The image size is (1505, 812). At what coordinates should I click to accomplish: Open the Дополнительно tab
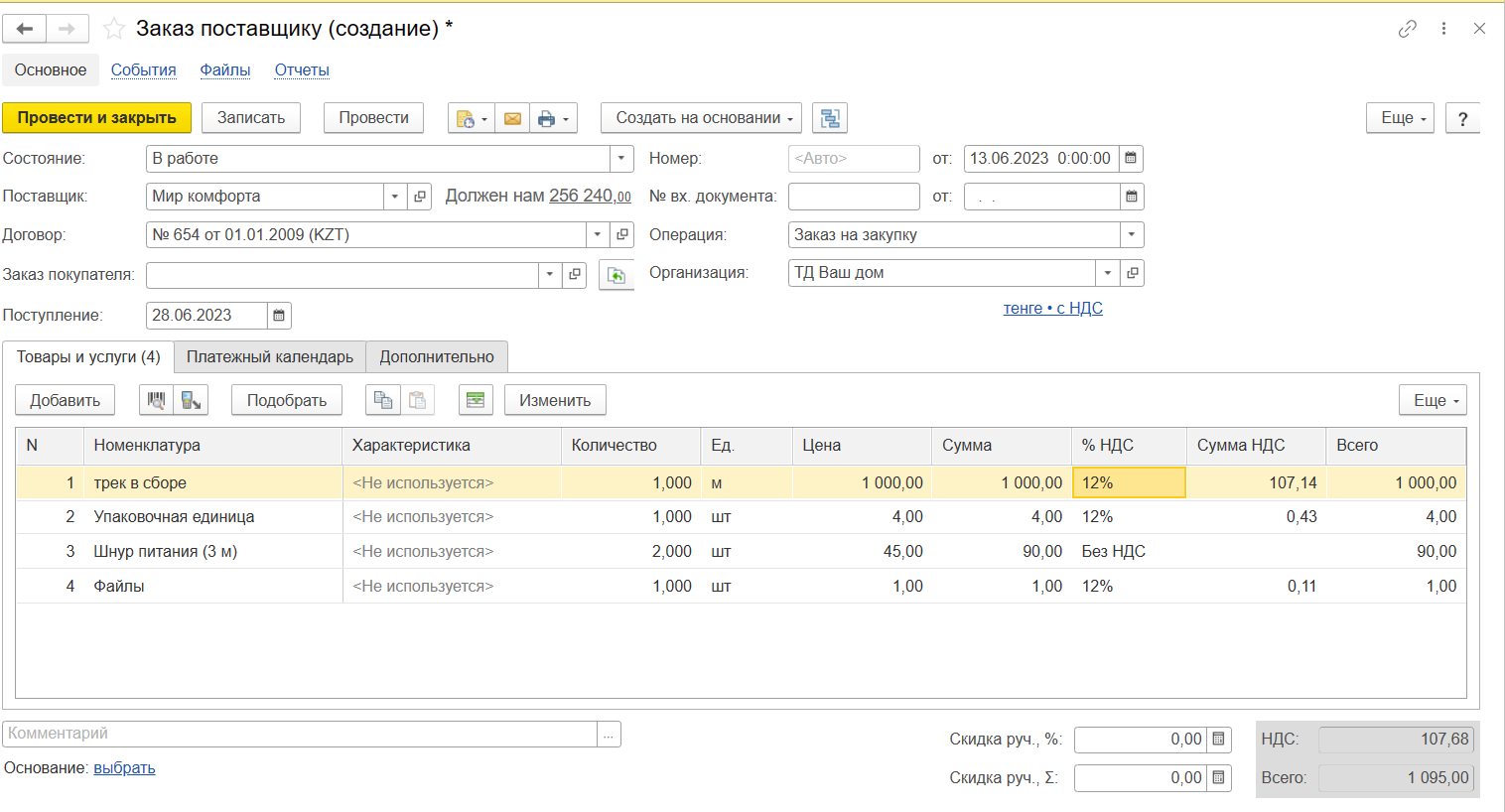(x=437, y=357)
